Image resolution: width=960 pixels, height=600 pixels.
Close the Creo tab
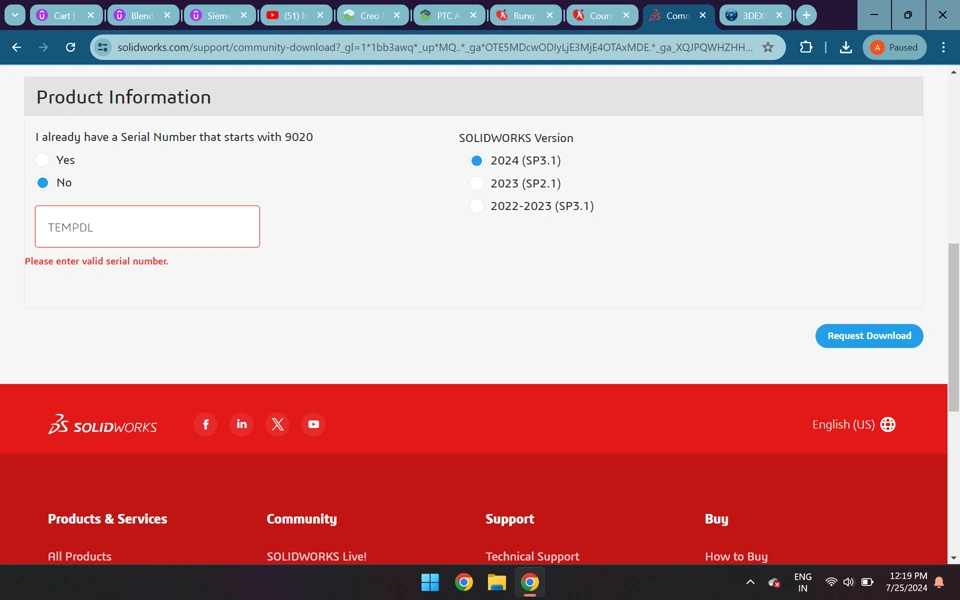pyautogui.click(x=397, y=15)
